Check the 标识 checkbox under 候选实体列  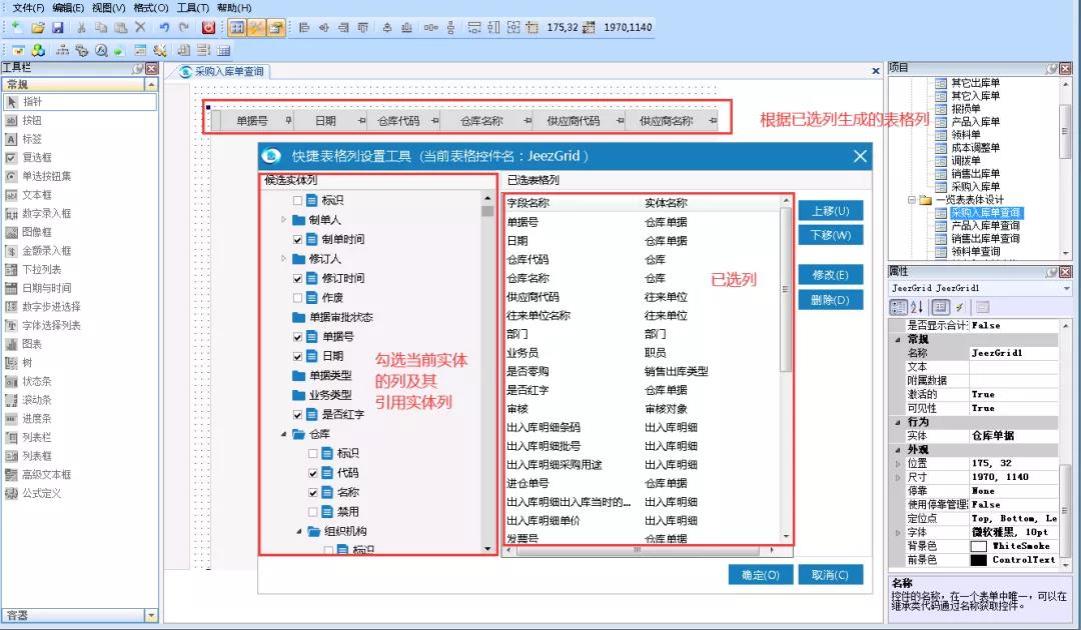click(298, 201)
